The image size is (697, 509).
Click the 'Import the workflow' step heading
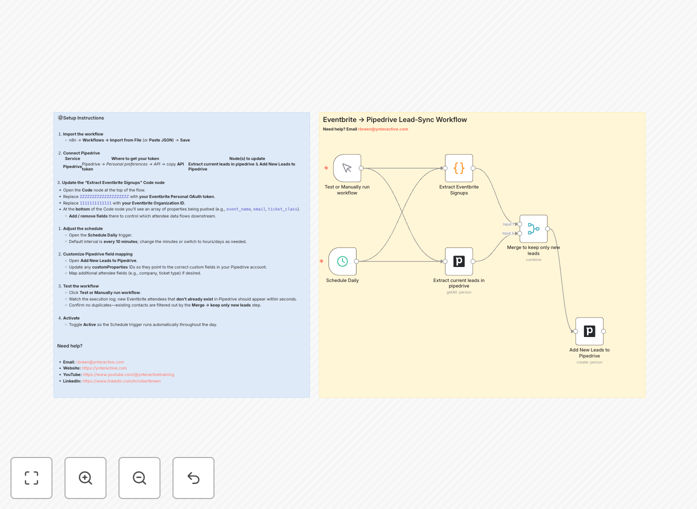(x=83, y=134)
